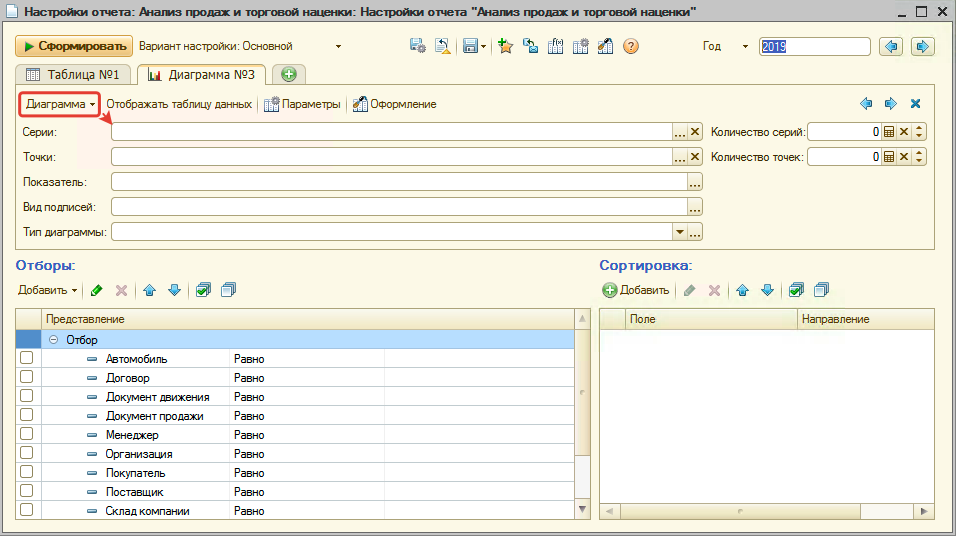The height and width of the screenshot is (536, 956).
Task: Click the green plus add tab icon
Action: [x=289, y=75]
